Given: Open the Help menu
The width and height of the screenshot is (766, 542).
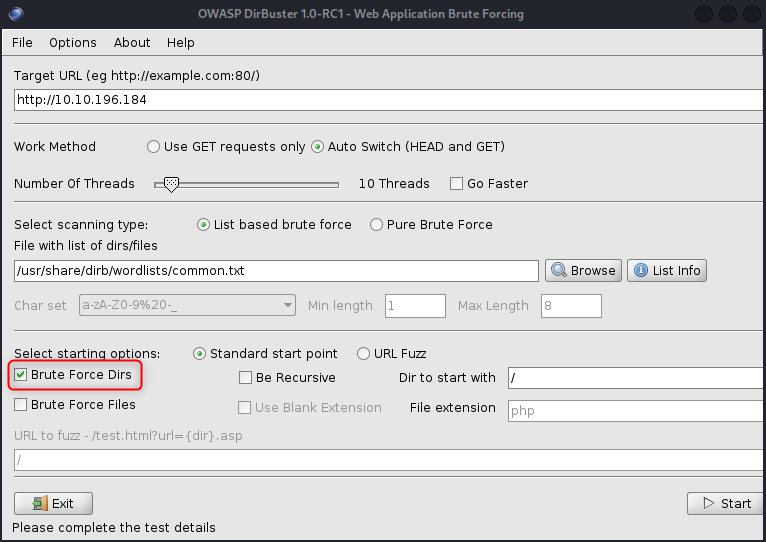Looking at the screenshot, I should (181, 43).
